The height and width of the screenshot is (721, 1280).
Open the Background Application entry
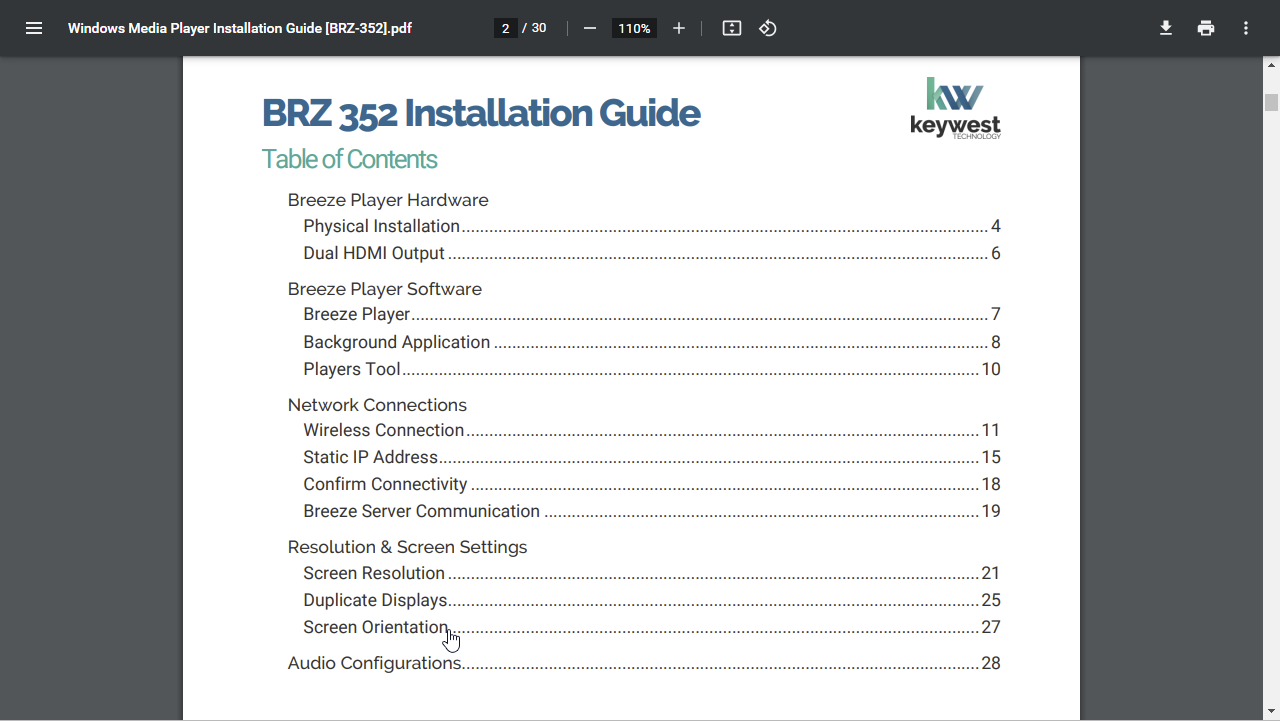[652, 342]
